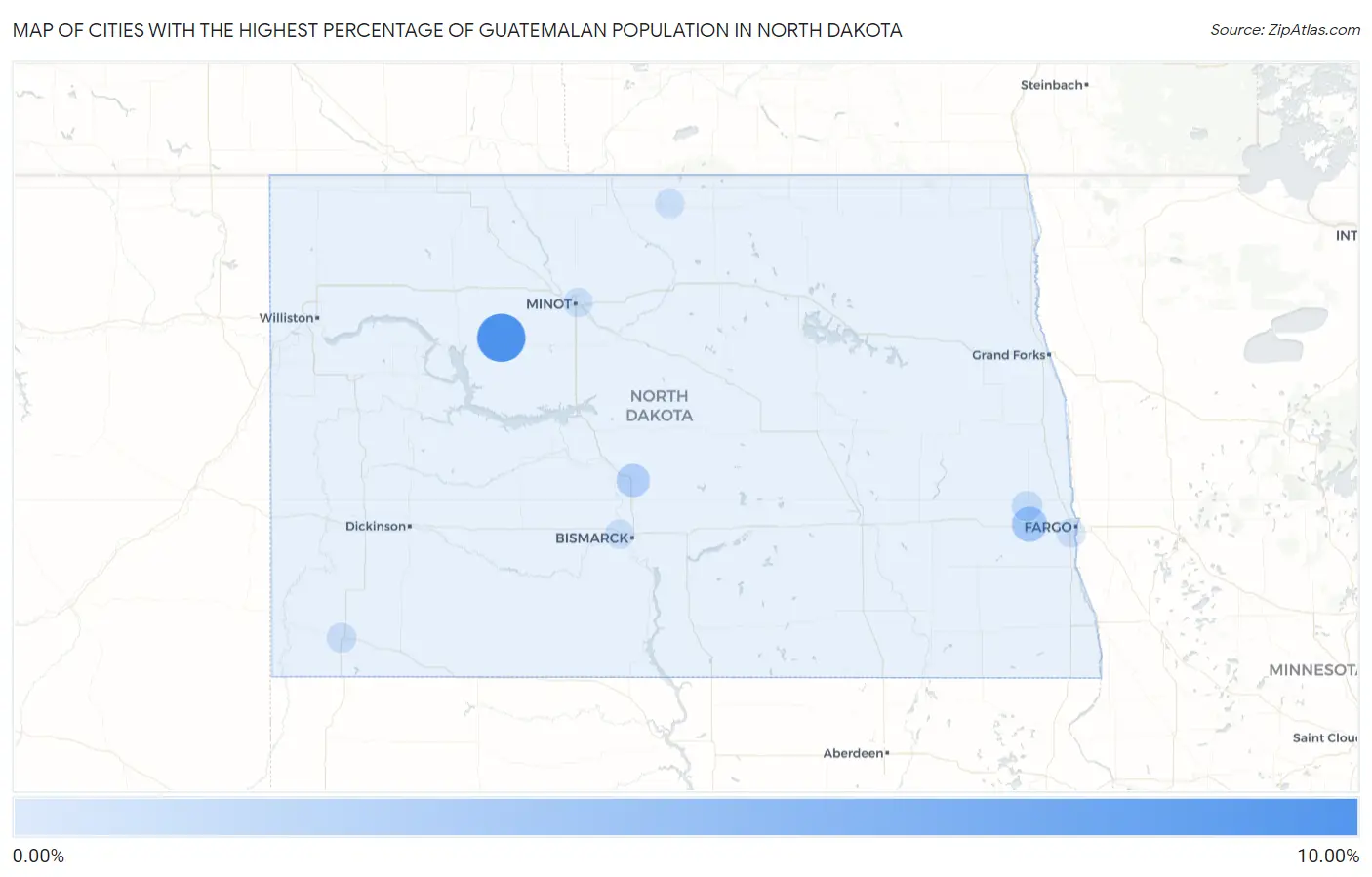This screenshot has width=1372, height=877.
Task: Select the bubble north of Bismarck
Action: [x=633, y=480]
